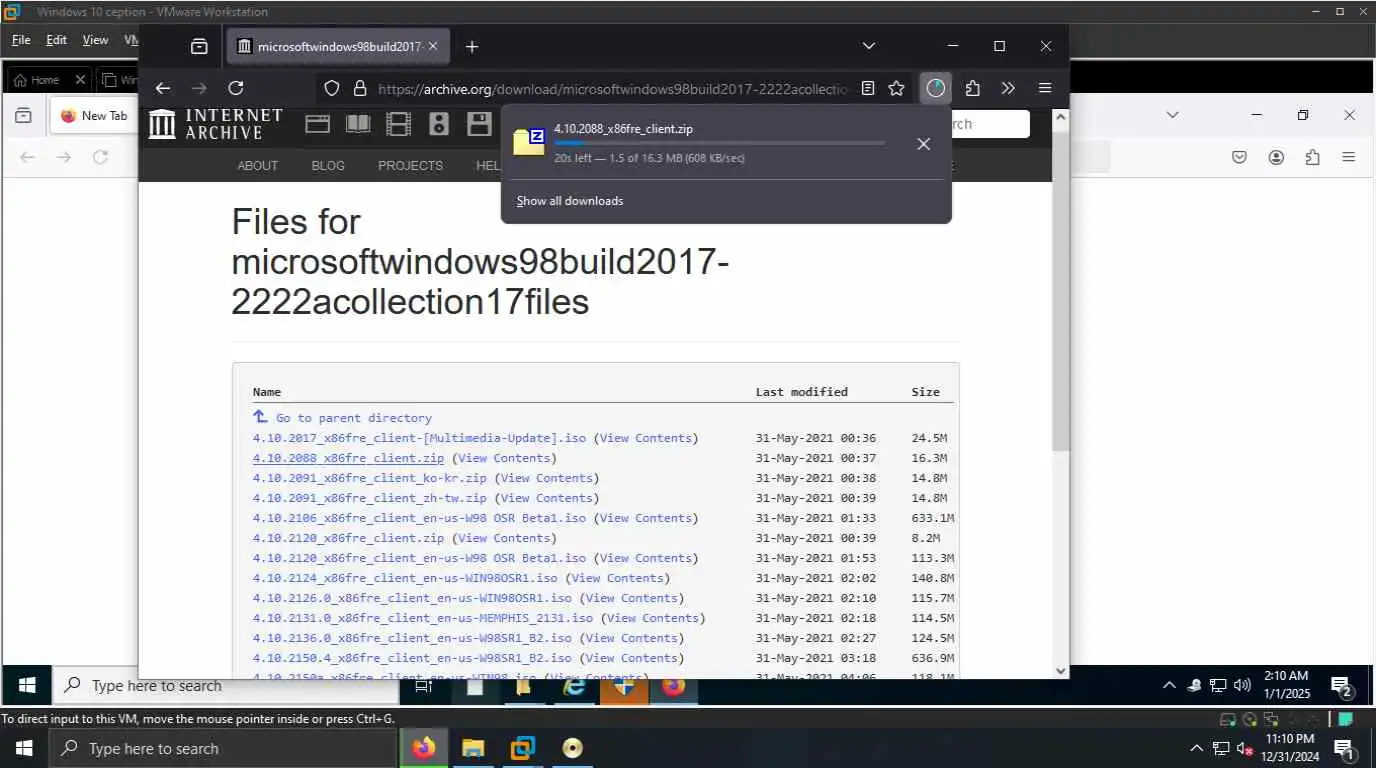
Task: Open VMware Workstation Edit menu
Action: pos(57,40)
